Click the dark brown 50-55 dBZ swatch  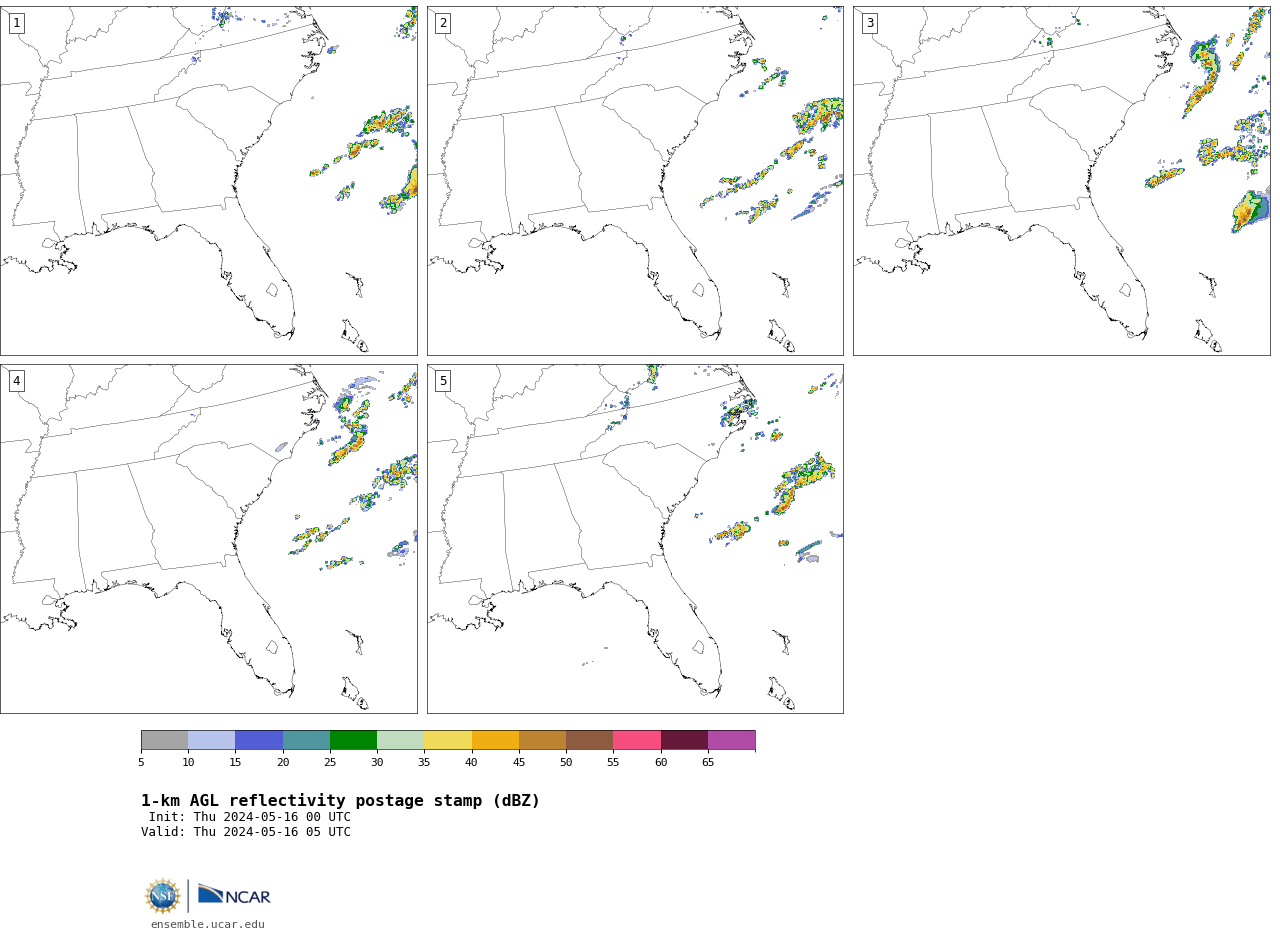pos(589,740)
